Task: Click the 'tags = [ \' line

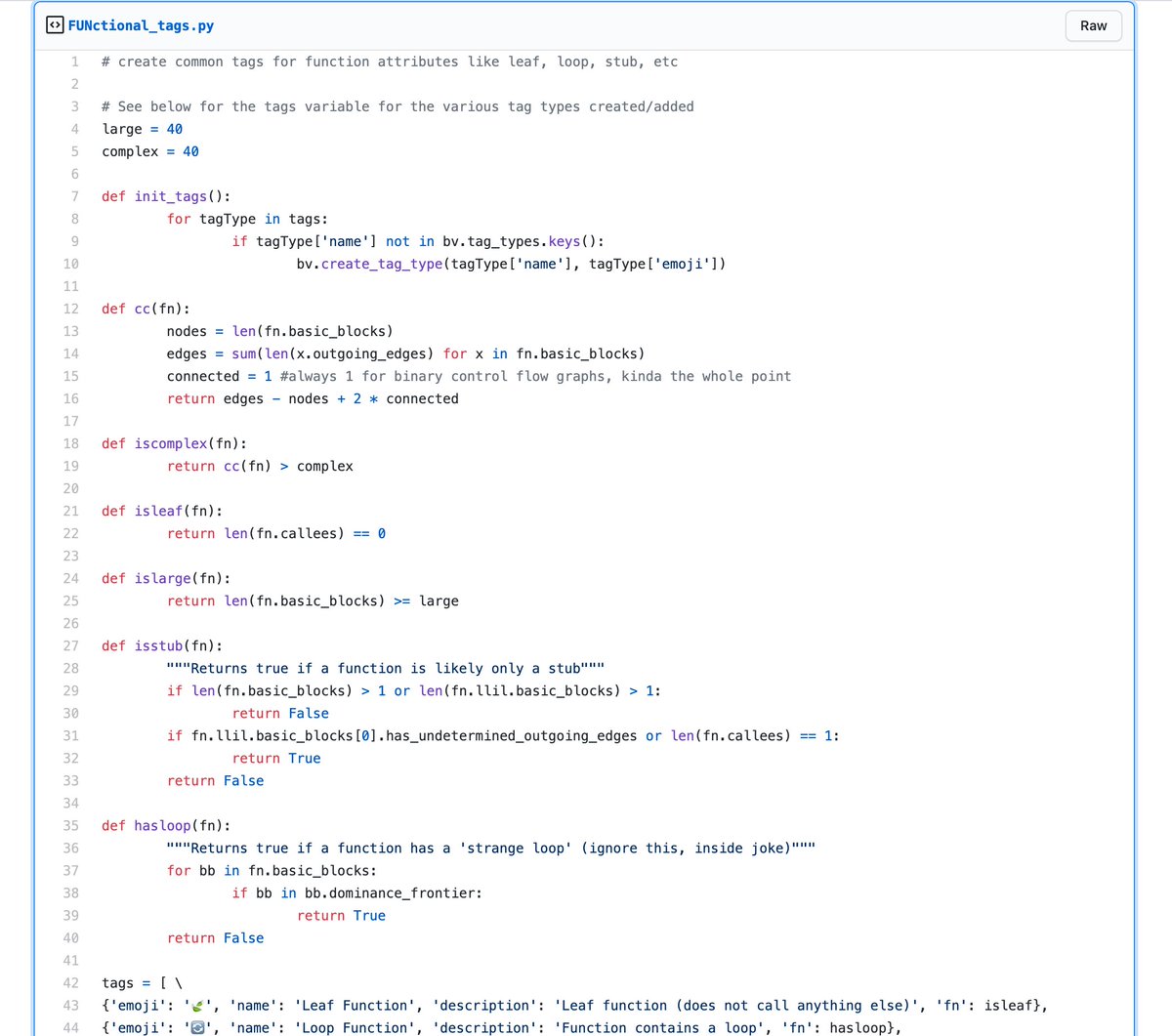Action: [142, 982]
